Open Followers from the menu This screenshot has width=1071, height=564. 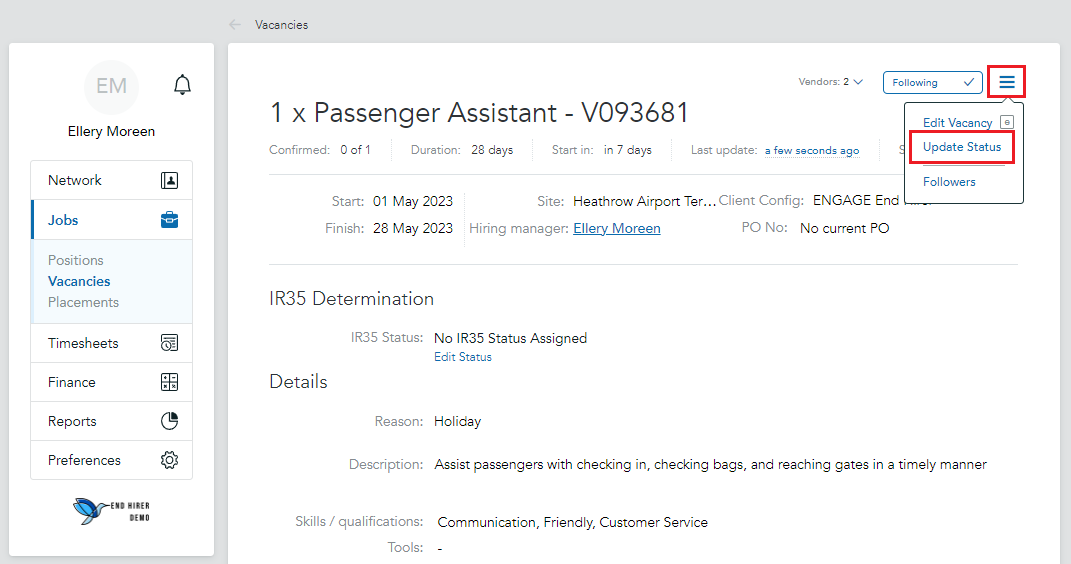[949, 182]
